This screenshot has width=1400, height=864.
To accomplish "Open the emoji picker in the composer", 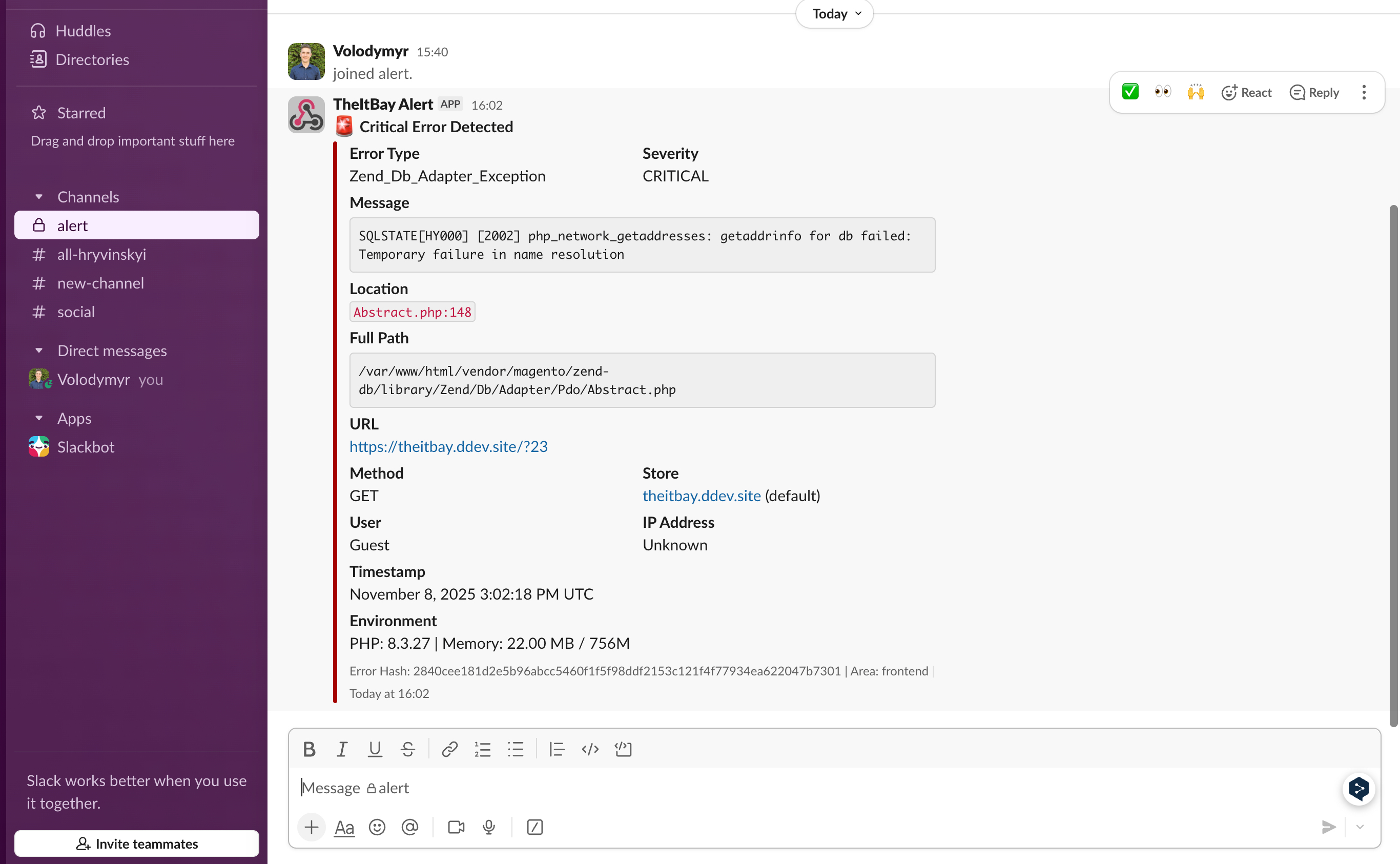I will pos(377,827).
